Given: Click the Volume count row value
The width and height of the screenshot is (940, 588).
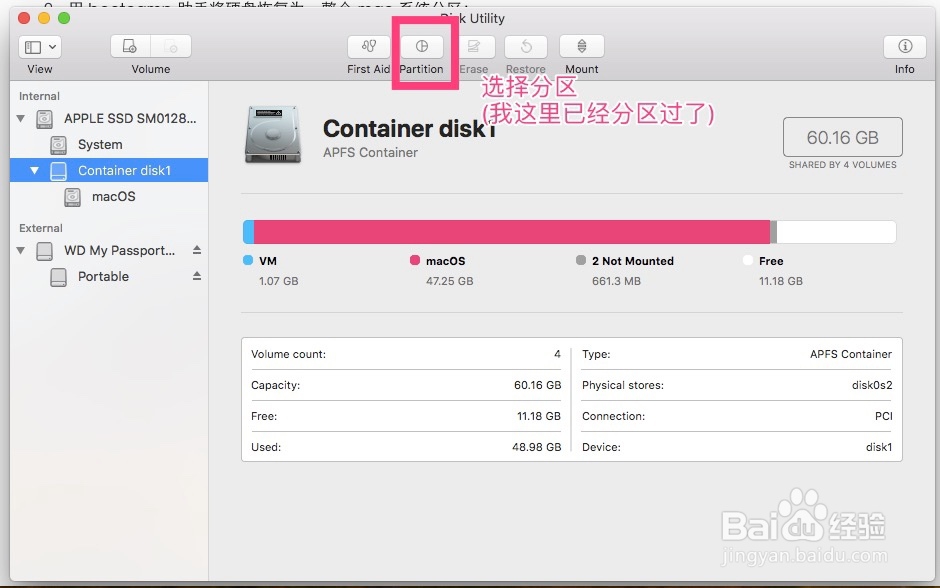Looking at the screenshot, I should pyautogui.click(x=558, y=354).
